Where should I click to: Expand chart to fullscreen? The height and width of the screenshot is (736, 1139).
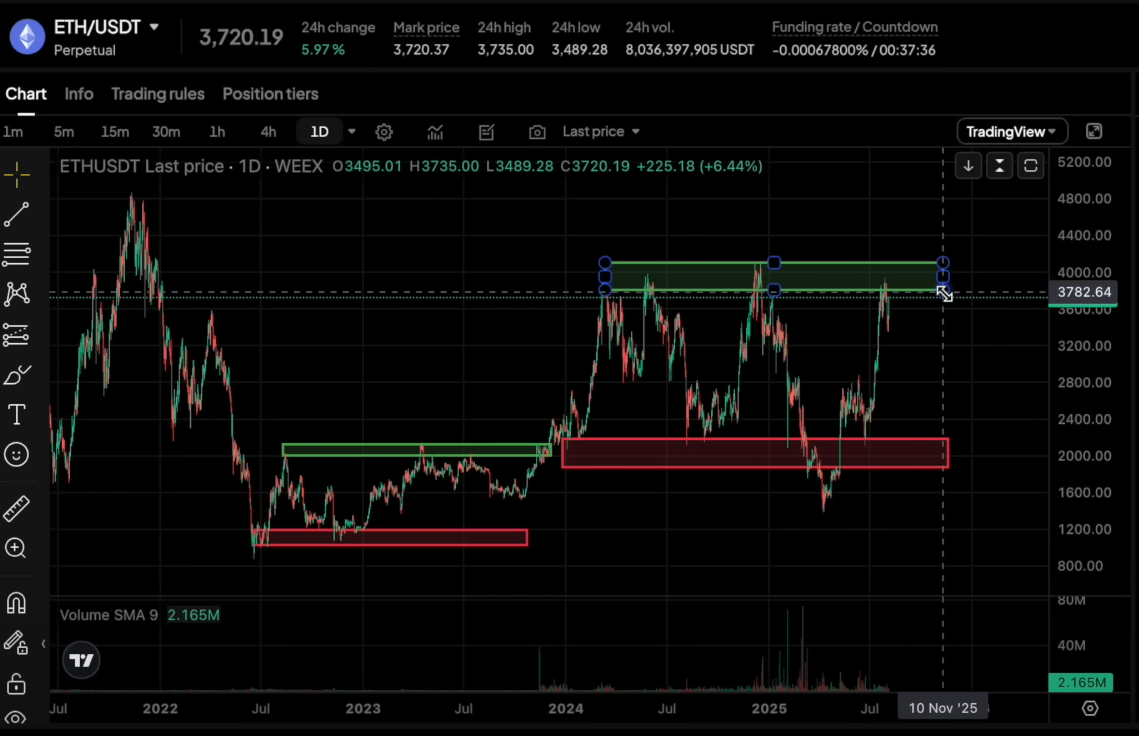point(1094,131)
